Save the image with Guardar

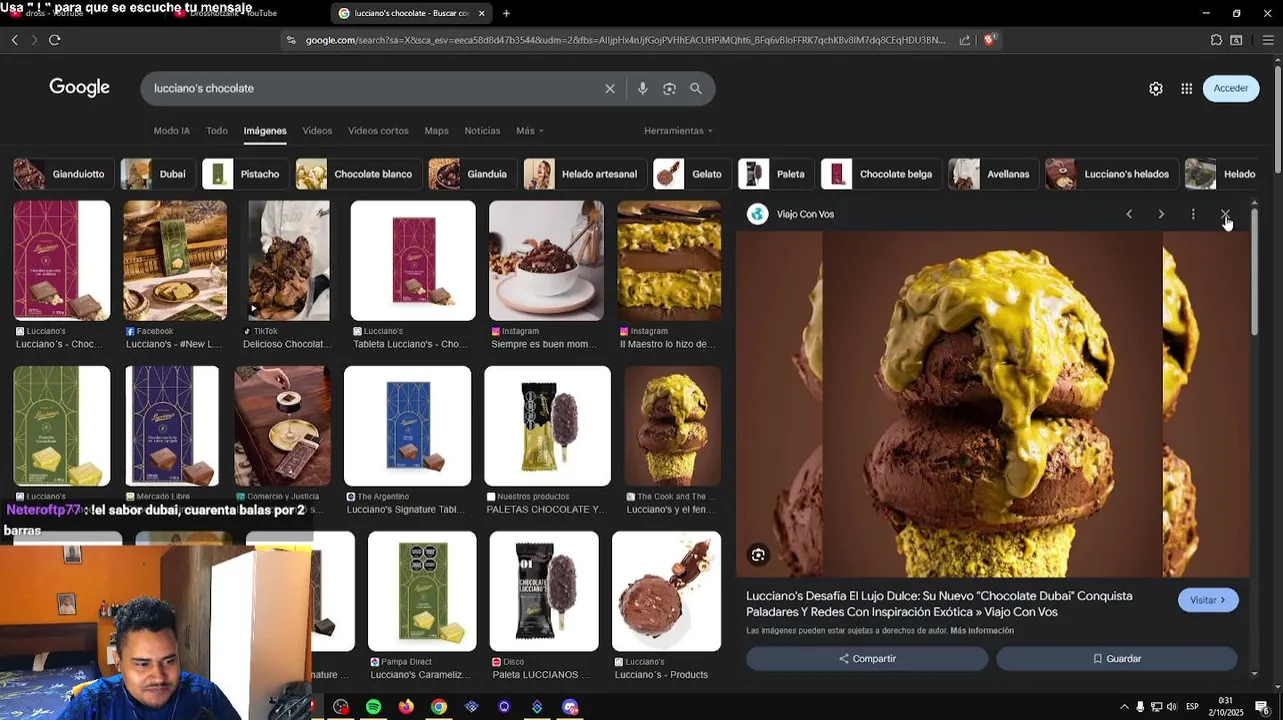(x=1117, y=659)
